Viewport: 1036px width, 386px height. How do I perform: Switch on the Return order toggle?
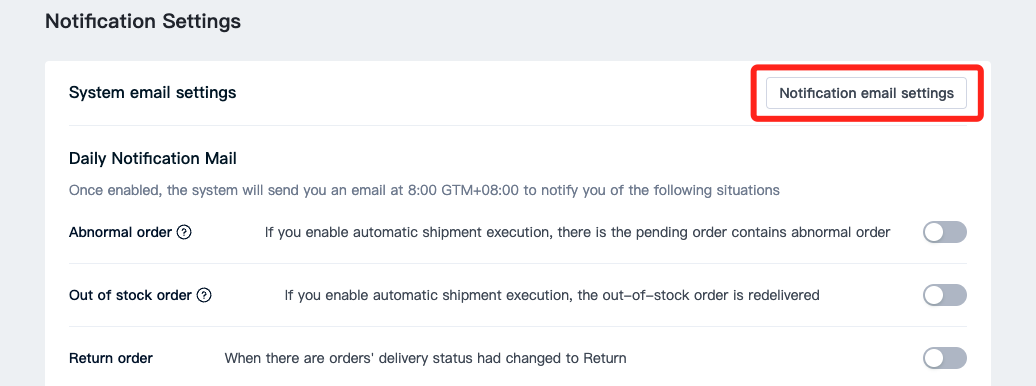pos(945,358)
